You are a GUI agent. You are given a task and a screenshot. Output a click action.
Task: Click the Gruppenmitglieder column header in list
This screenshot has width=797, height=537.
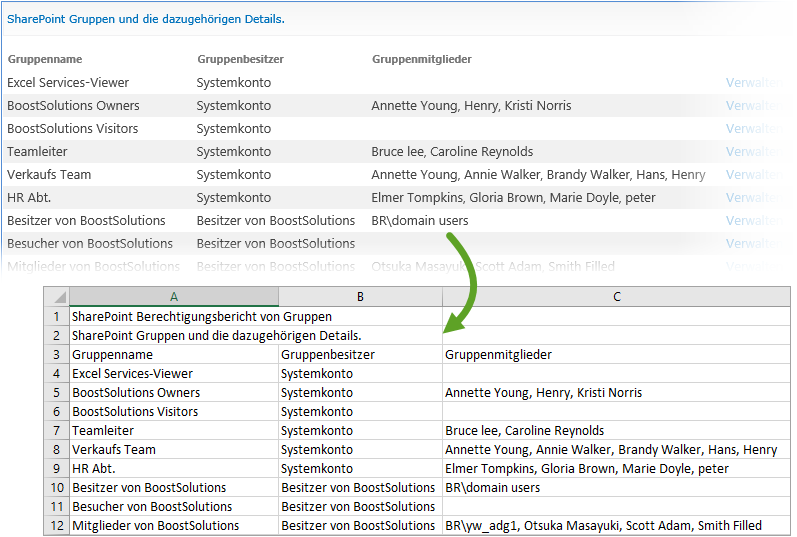click(x=422, y=59)
